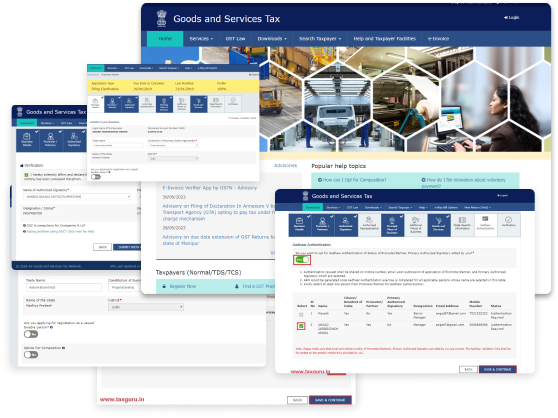Open Business Details step in Verification window
Screen dimensions: 558x418
click(27, 140)
